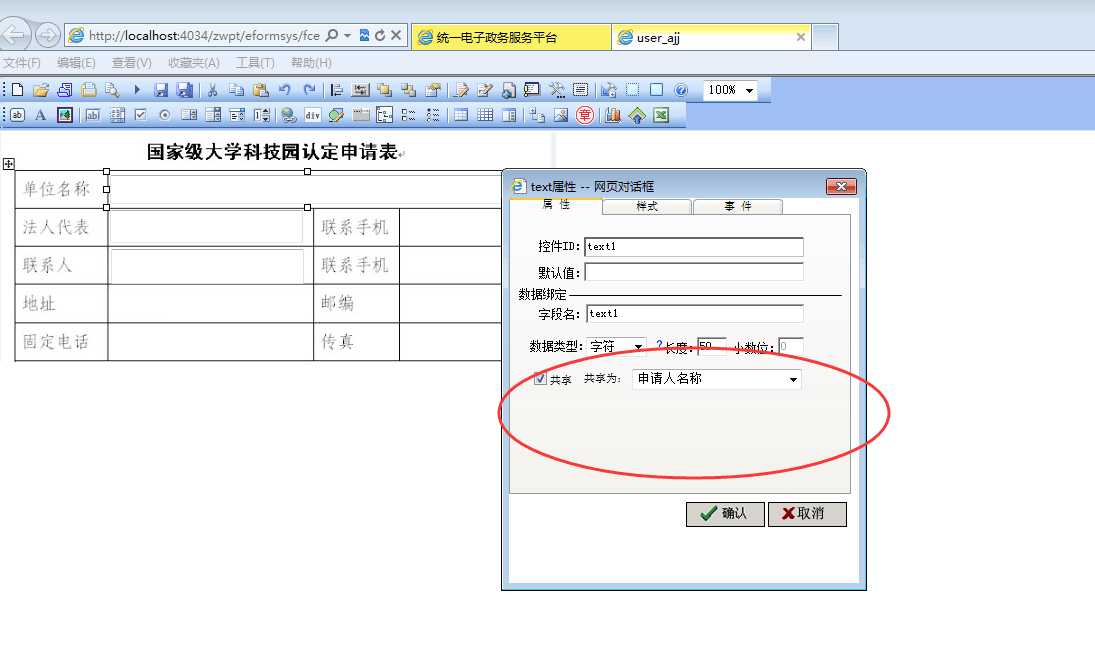Open the 数据类型 dropdown
The width and height of the screenshot is (1095, 654).
click(638, 346)
